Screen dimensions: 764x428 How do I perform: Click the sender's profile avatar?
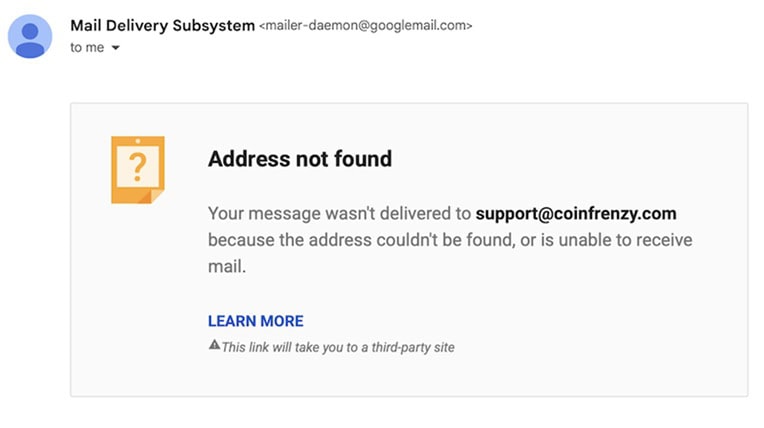(31, 36)
